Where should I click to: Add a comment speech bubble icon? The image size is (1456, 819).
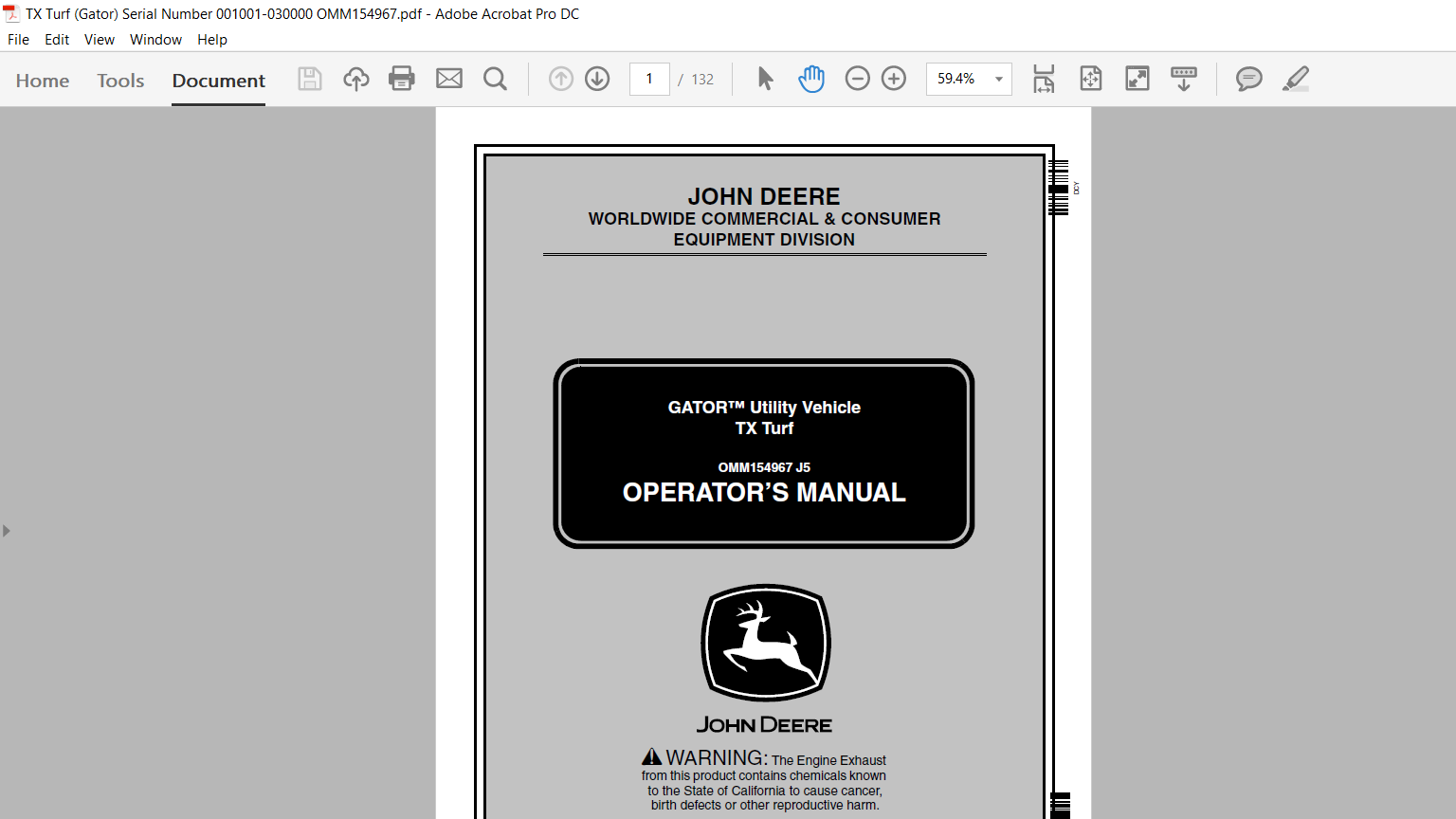1249,79
